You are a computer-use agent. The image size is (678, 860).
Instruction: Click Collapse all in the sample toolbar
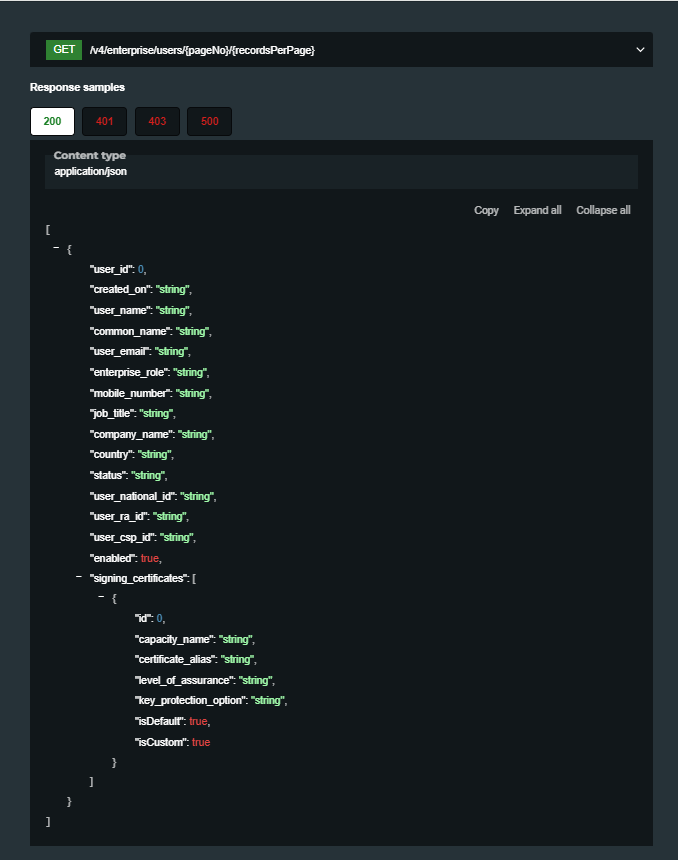click(x=603, y=210)
